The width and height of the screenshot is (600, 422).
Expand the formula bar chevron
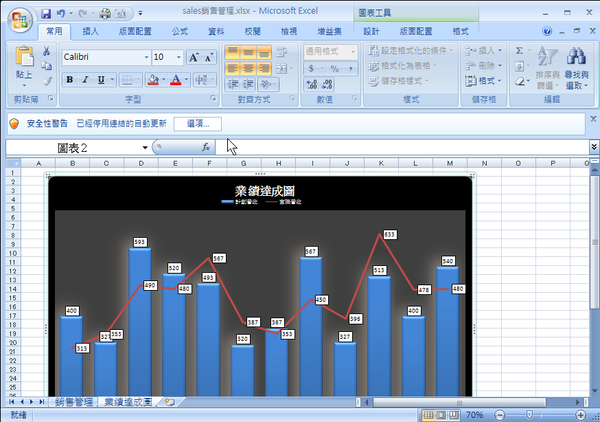(593, 147)
